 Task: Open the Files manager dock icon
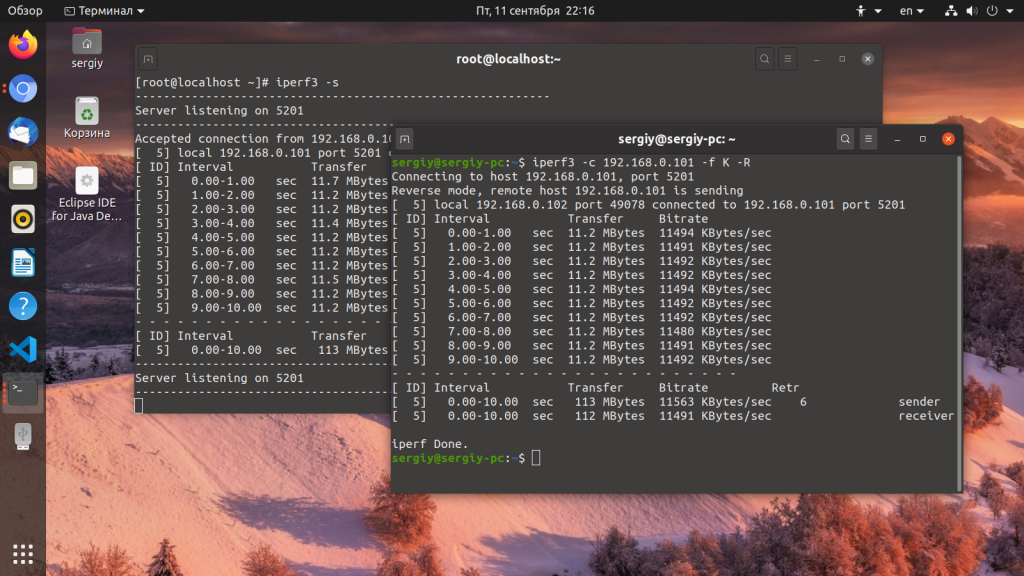click(x=23, y=176)
